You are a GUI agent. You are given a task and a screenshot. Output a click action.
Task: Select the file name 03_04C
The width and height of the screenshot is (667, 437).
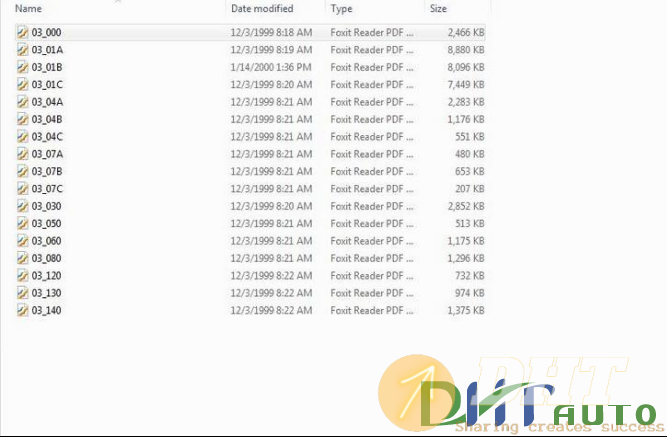(x=47, y=137)
